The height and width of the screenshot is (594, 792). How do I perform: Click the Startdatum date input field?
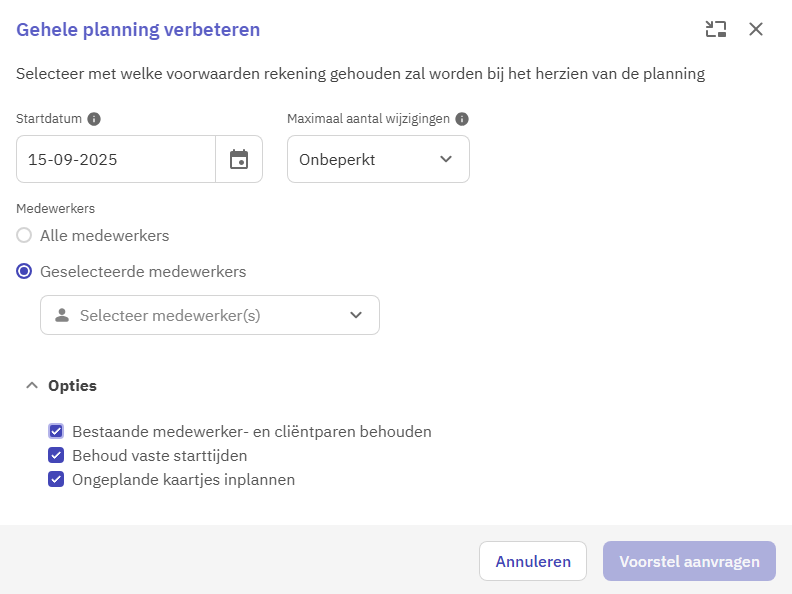coord(116,159)
